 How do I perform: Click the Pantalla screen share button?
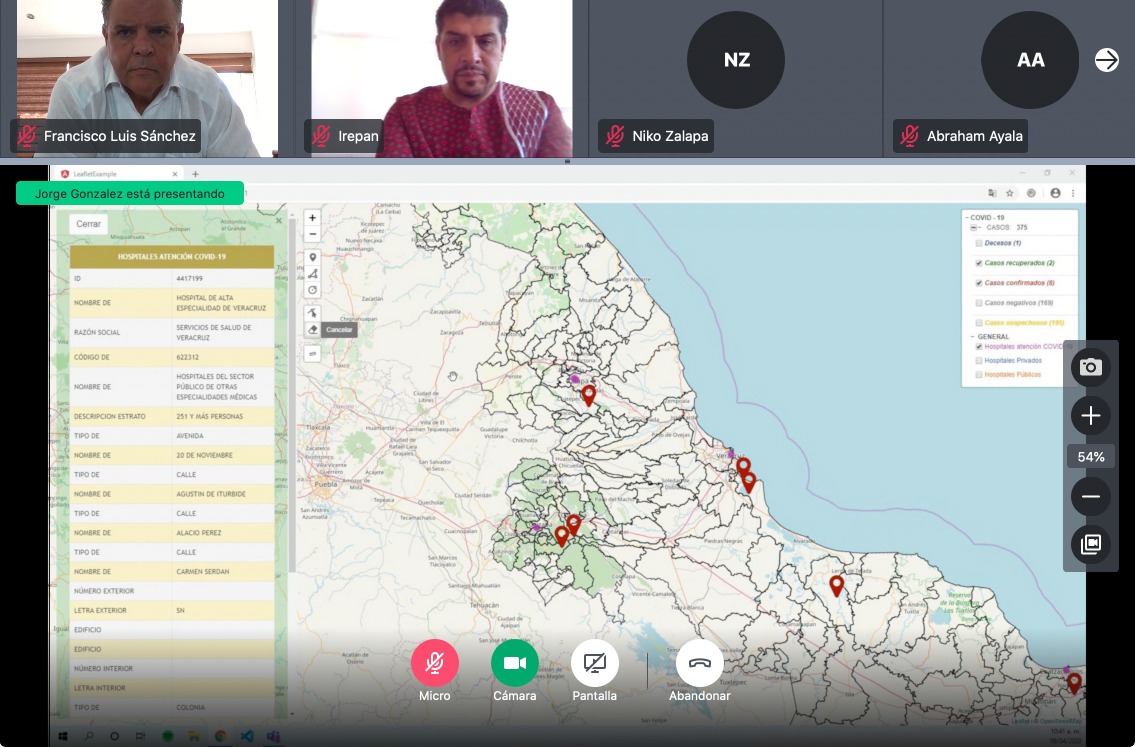tap(594, 663)
